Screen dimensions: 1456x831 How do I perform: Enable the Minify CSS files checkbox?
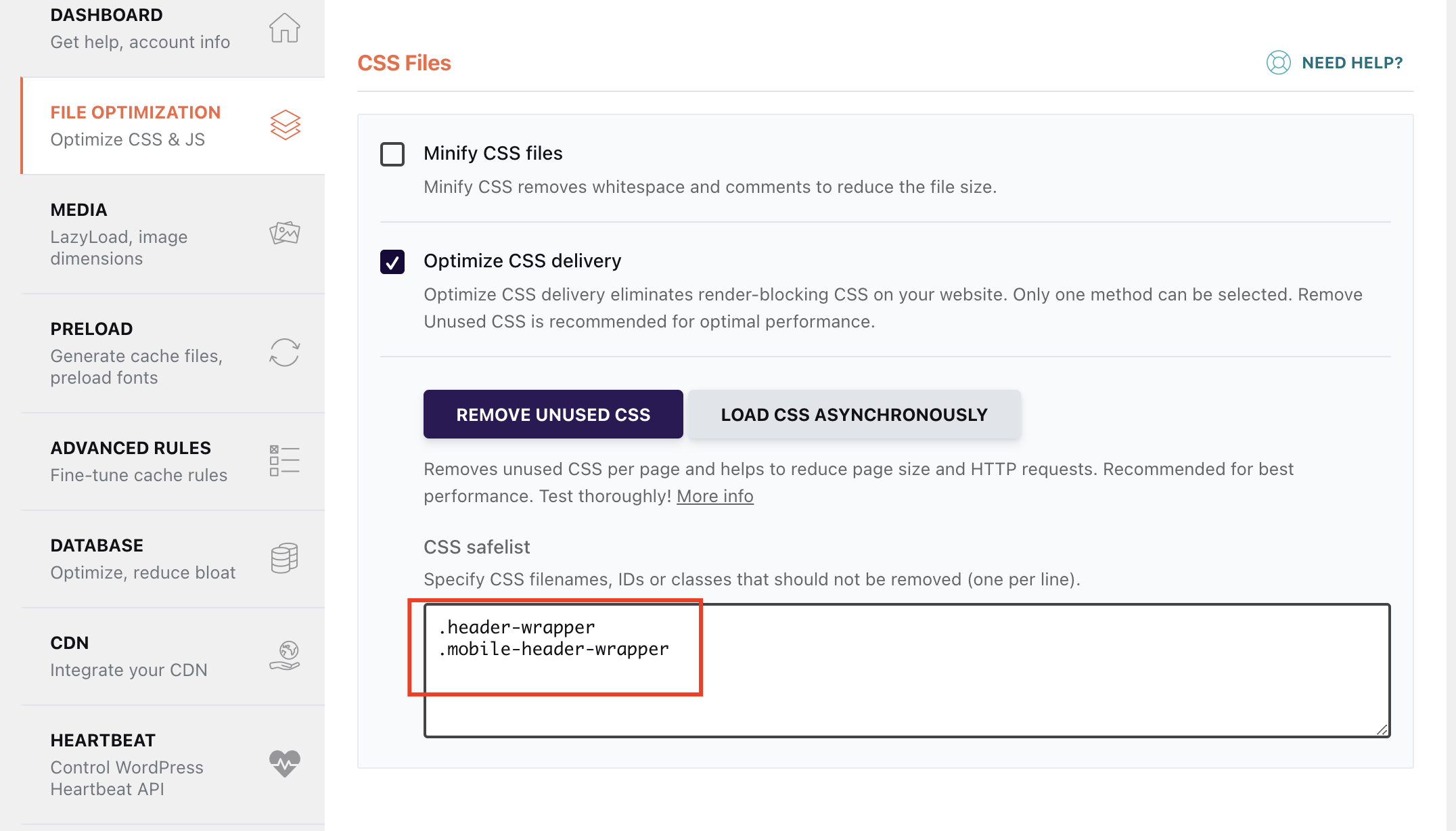(392, 154)
